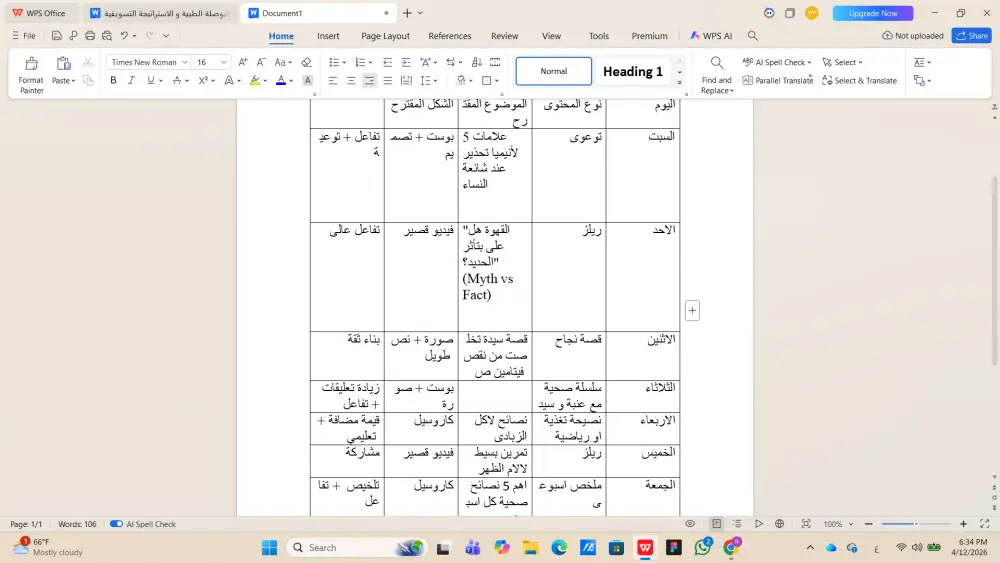Click the Center alignment icon

point(351,80)
